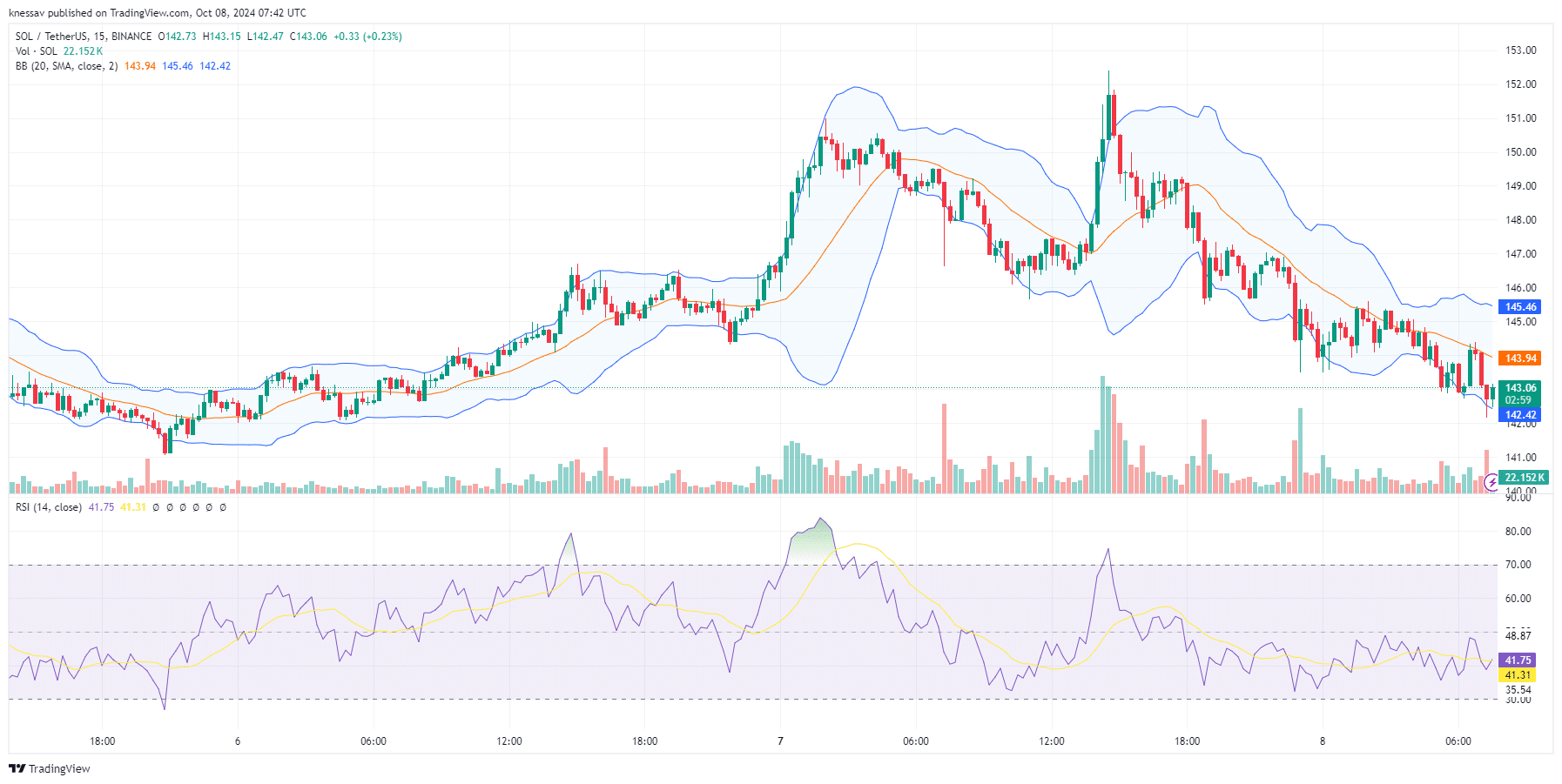Click the SOL / TetherUS symbol title

pos(51,37)
